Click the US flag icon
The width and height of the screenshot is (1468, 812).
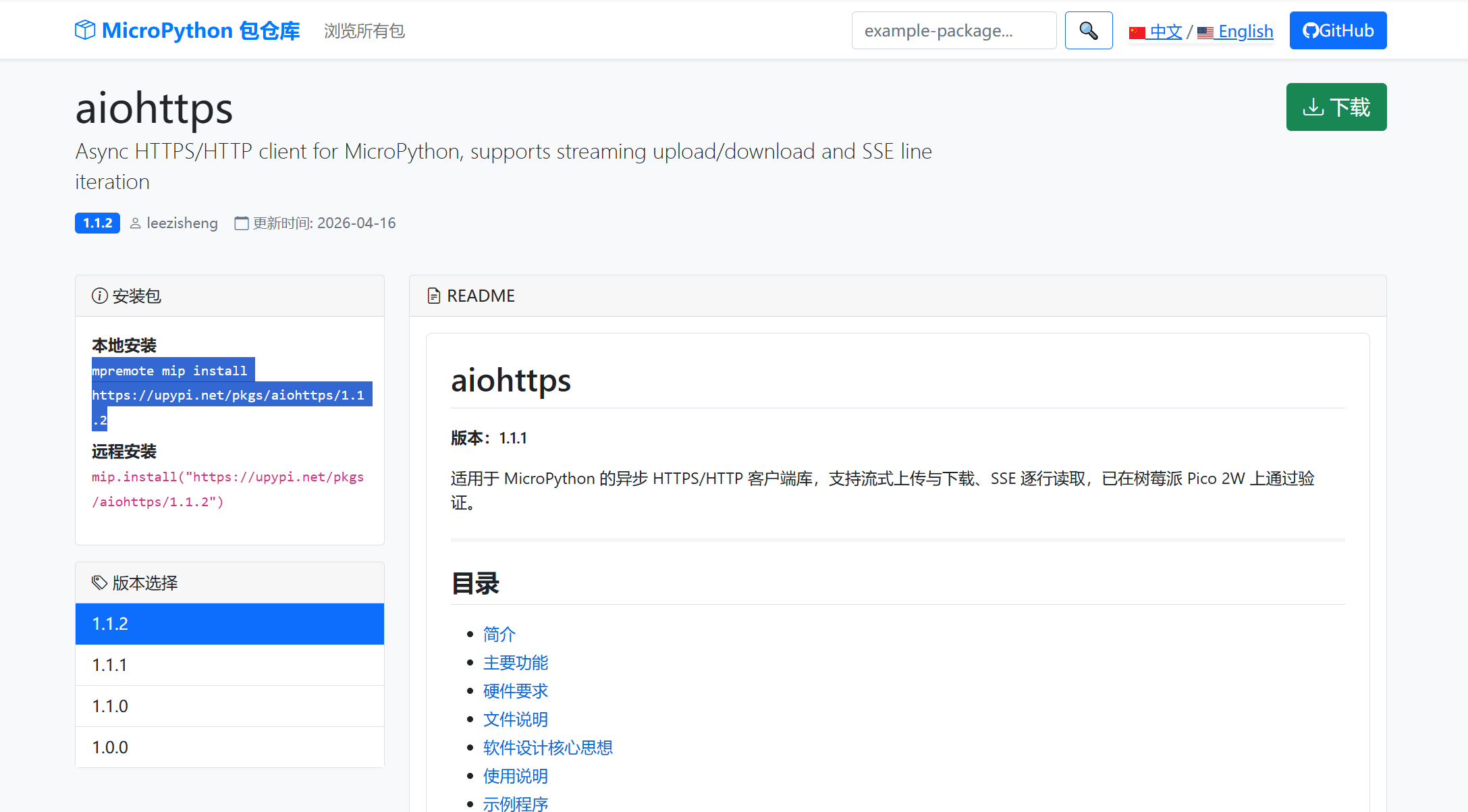pos(1205,32)
